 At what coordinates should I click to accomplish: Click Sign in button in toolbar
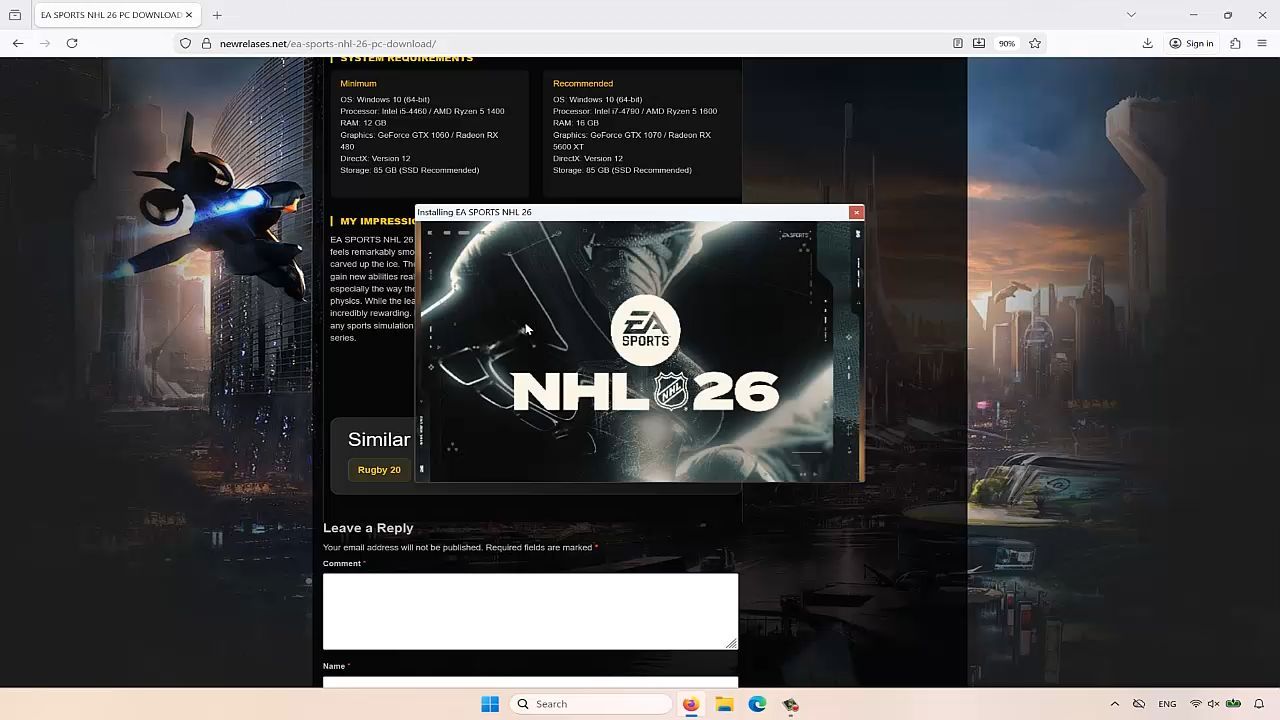(1191, 43)
